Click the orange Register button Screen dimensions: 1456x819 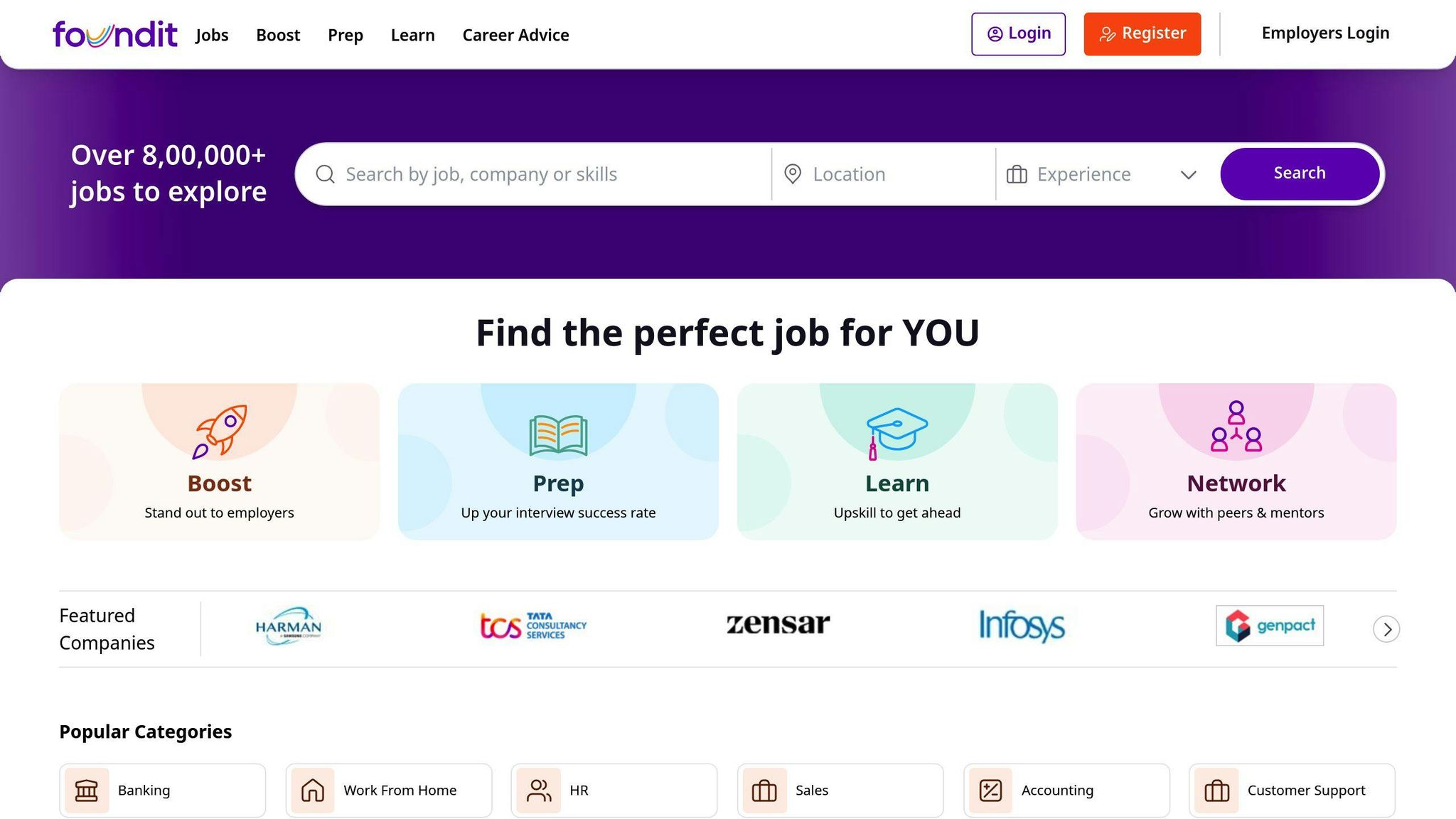pos(1142,33)
